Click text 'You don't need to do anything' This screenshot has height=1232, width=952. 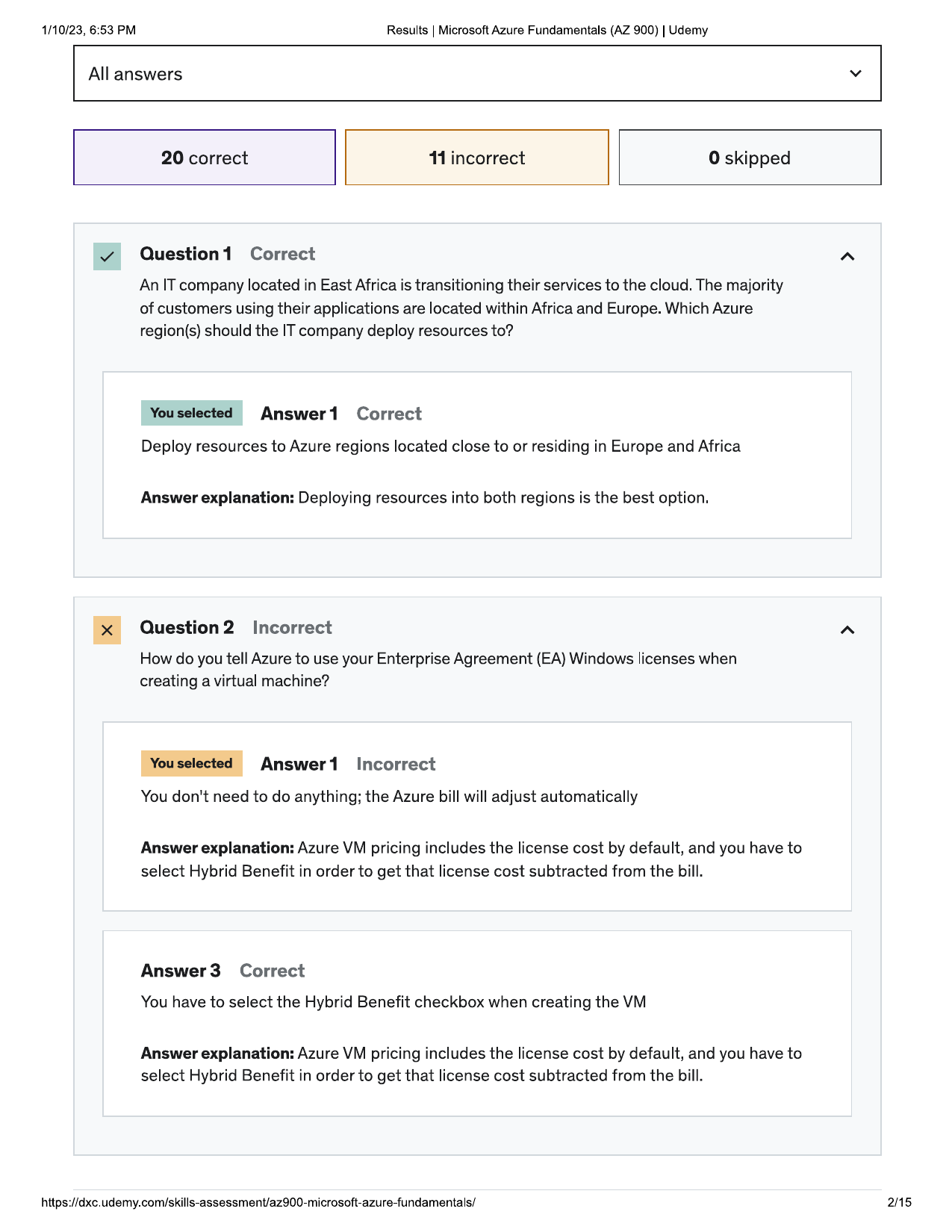(389, 796)
